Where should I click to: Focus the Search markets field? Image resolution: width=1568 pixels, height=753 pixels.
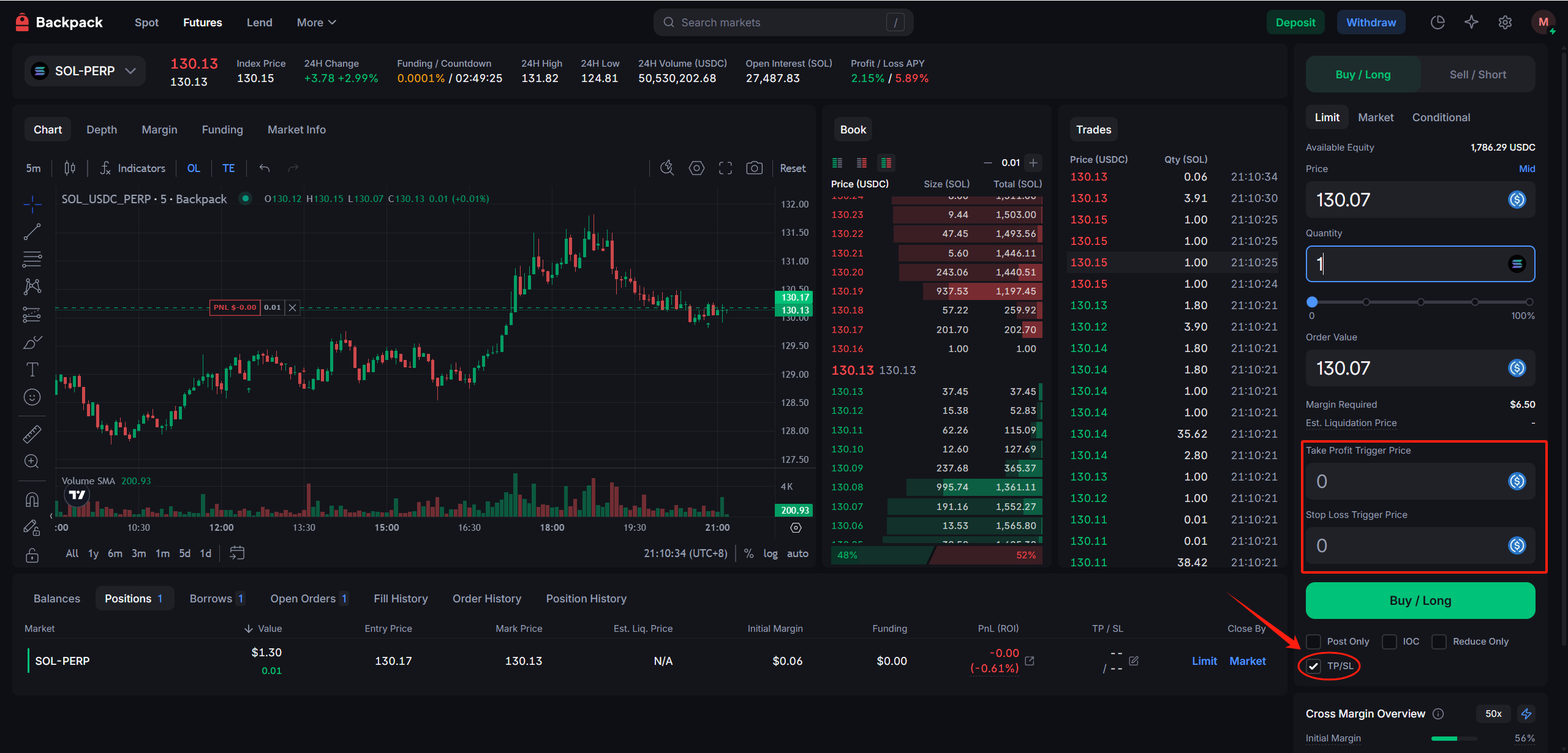pyautogui.click(x=783, y=23)
